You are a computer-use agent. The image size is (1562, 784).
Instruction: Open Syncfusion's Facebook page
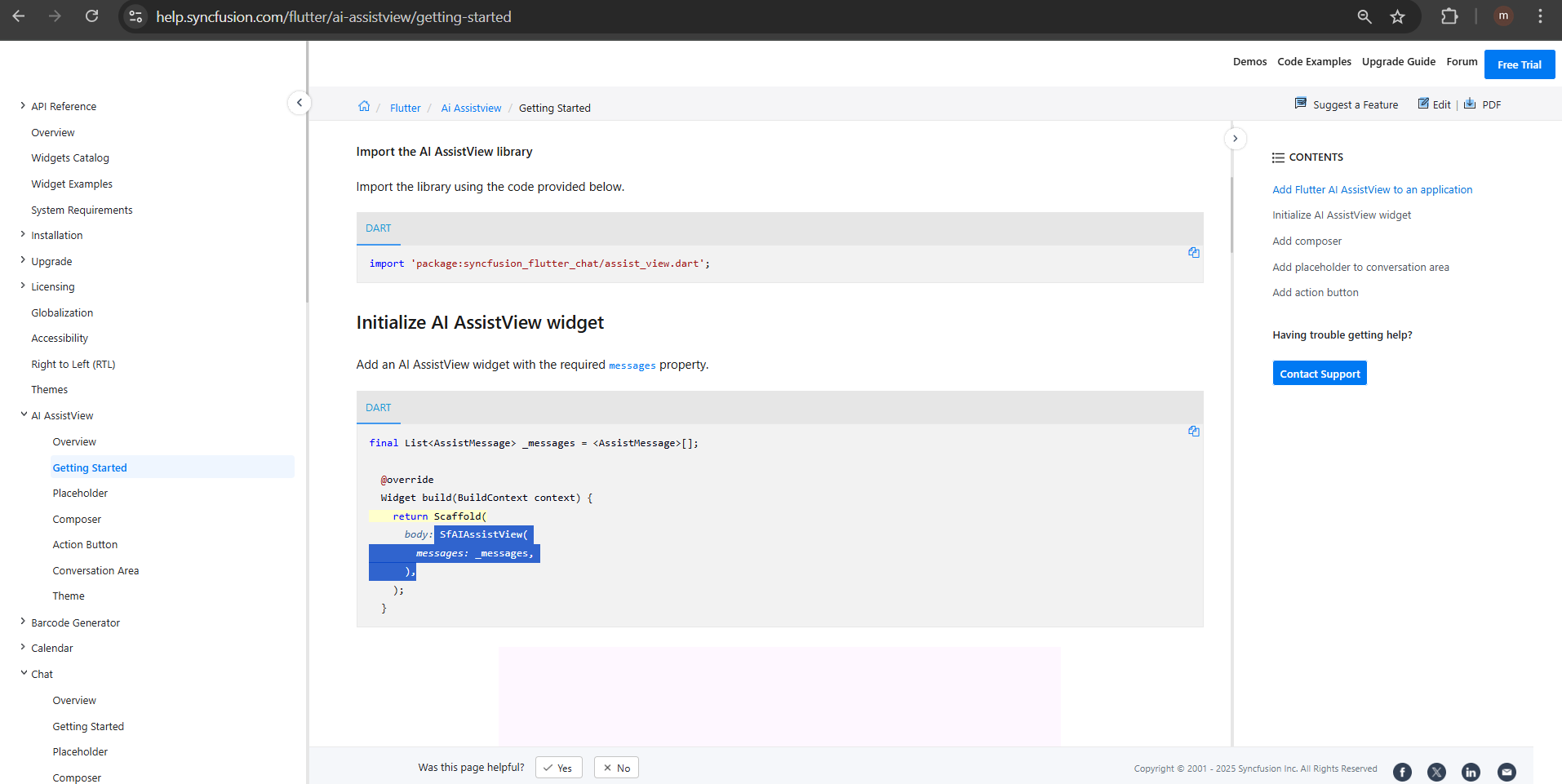click(1402, 772)
